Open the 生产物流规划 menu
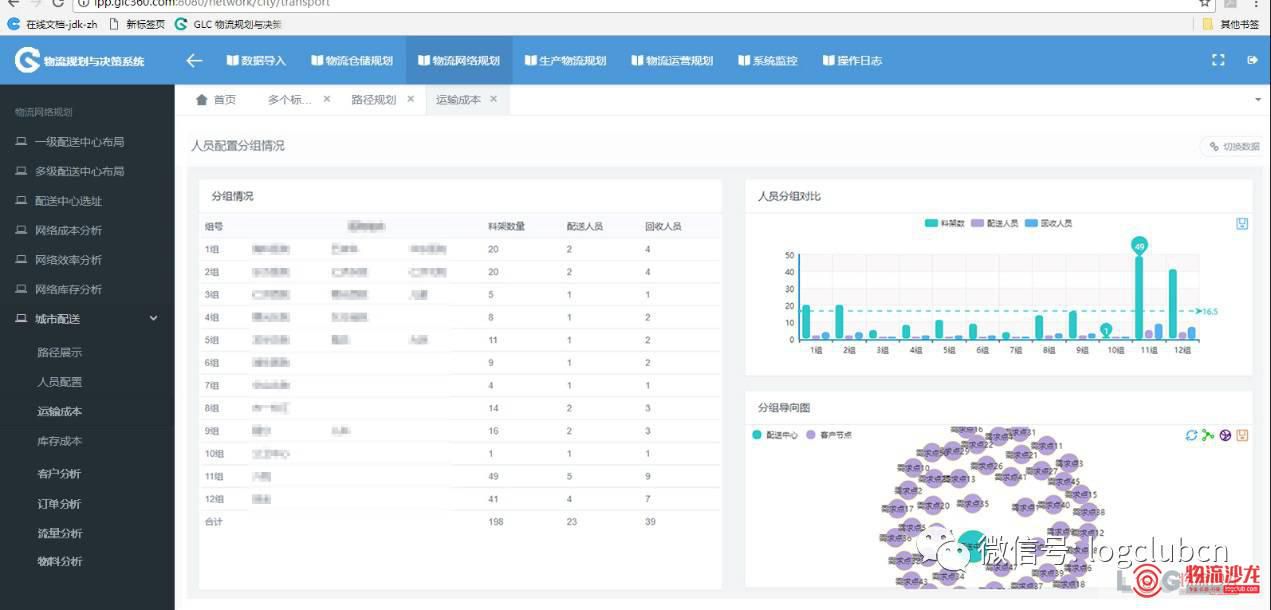1271x610 pixels. tap(565, 61)
